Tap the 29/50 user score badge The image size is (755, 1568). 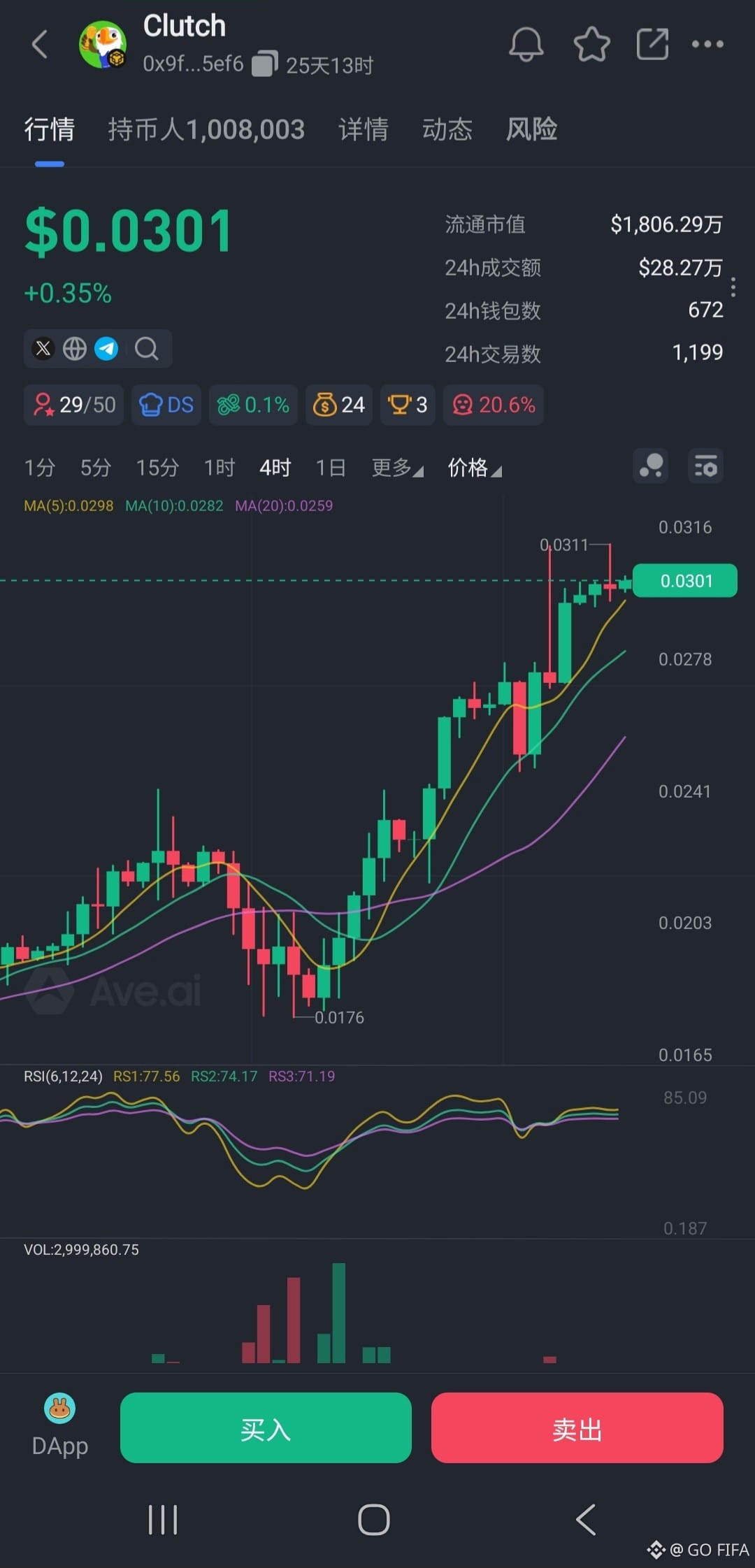click(73, 405)
